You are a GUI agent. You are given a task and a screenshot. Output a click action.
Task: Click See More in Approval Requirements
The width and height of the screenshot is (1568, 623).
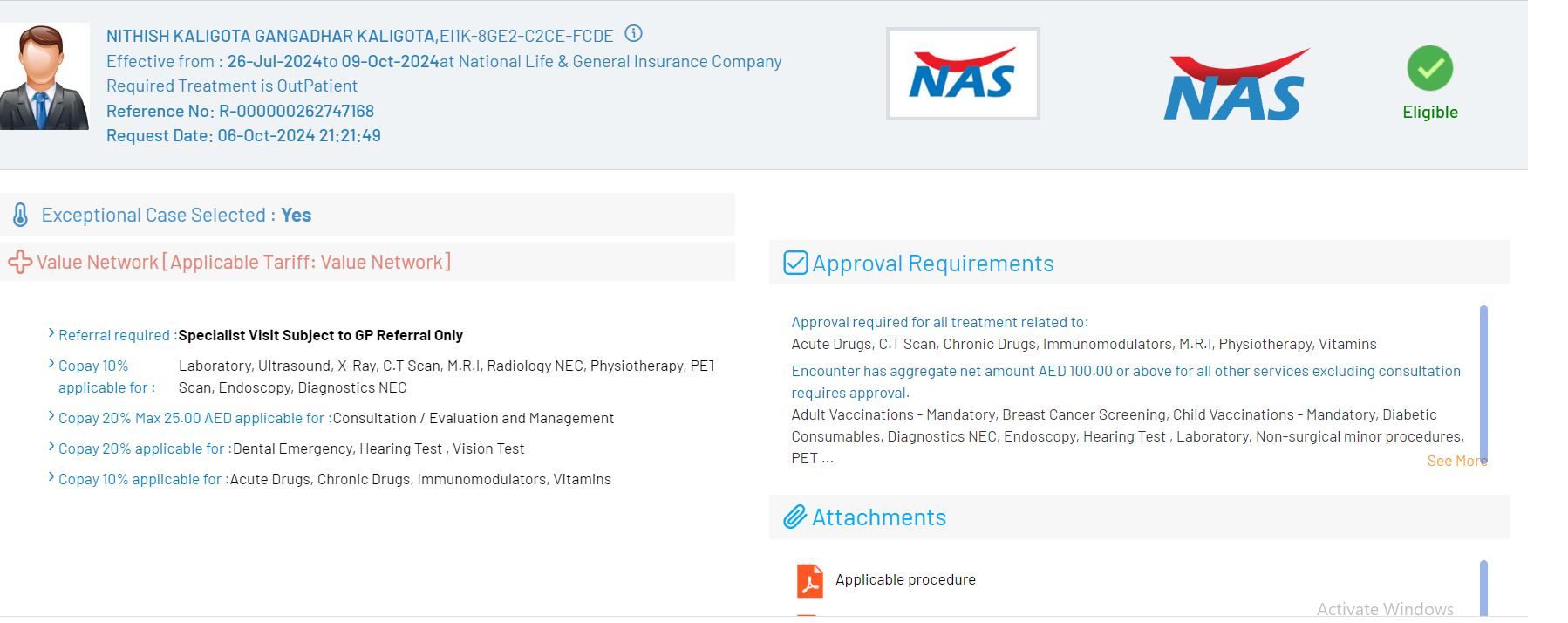tap(1456, 461)
